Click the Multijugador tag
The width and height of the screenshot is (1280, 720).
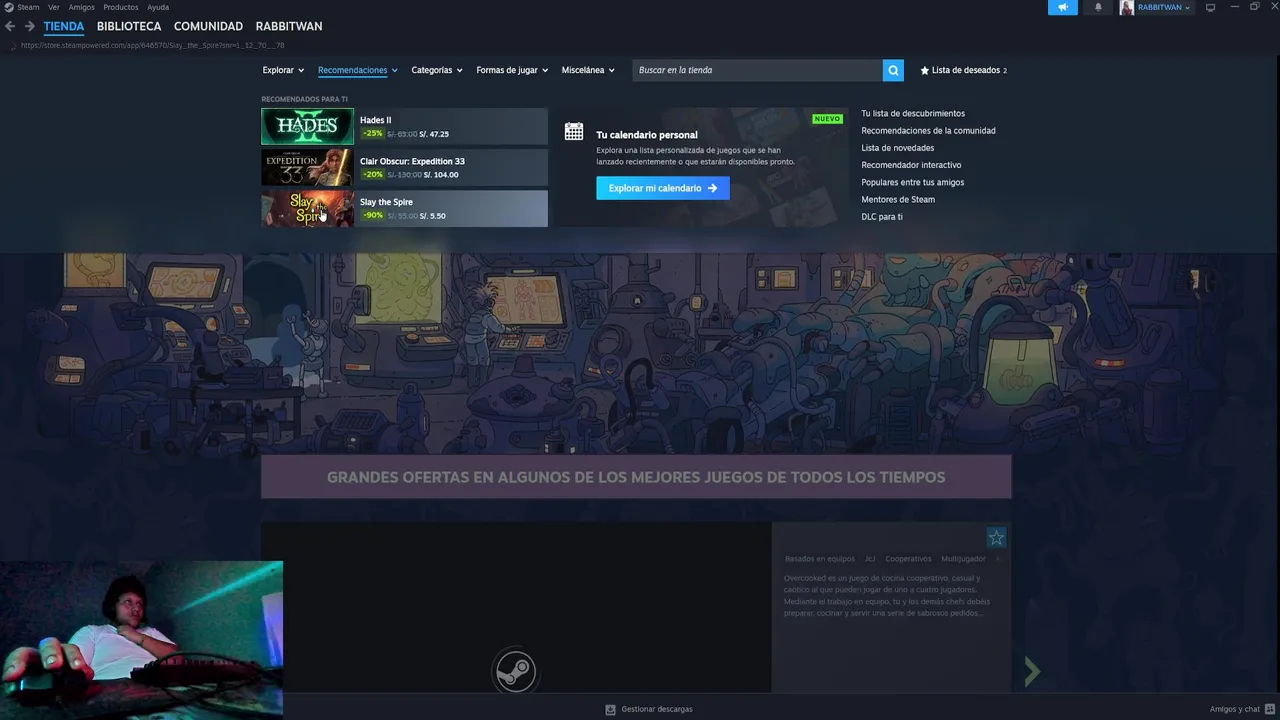(963, 559)
